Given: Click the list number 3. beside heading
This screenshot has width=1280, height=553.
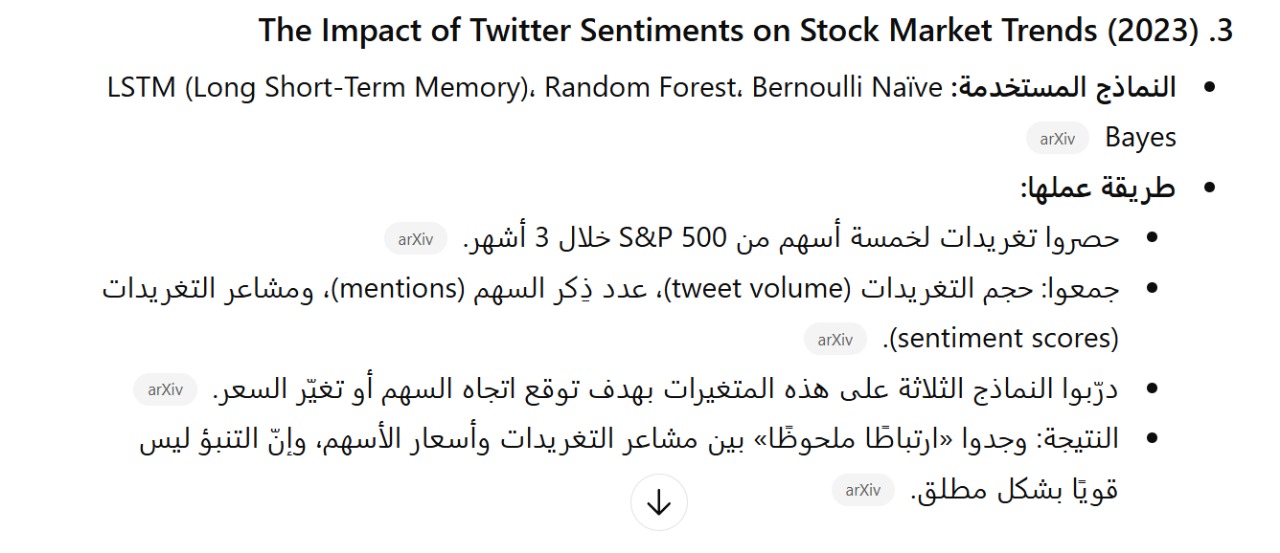Looking at the screenshot, I should (x=1220, y=31).
